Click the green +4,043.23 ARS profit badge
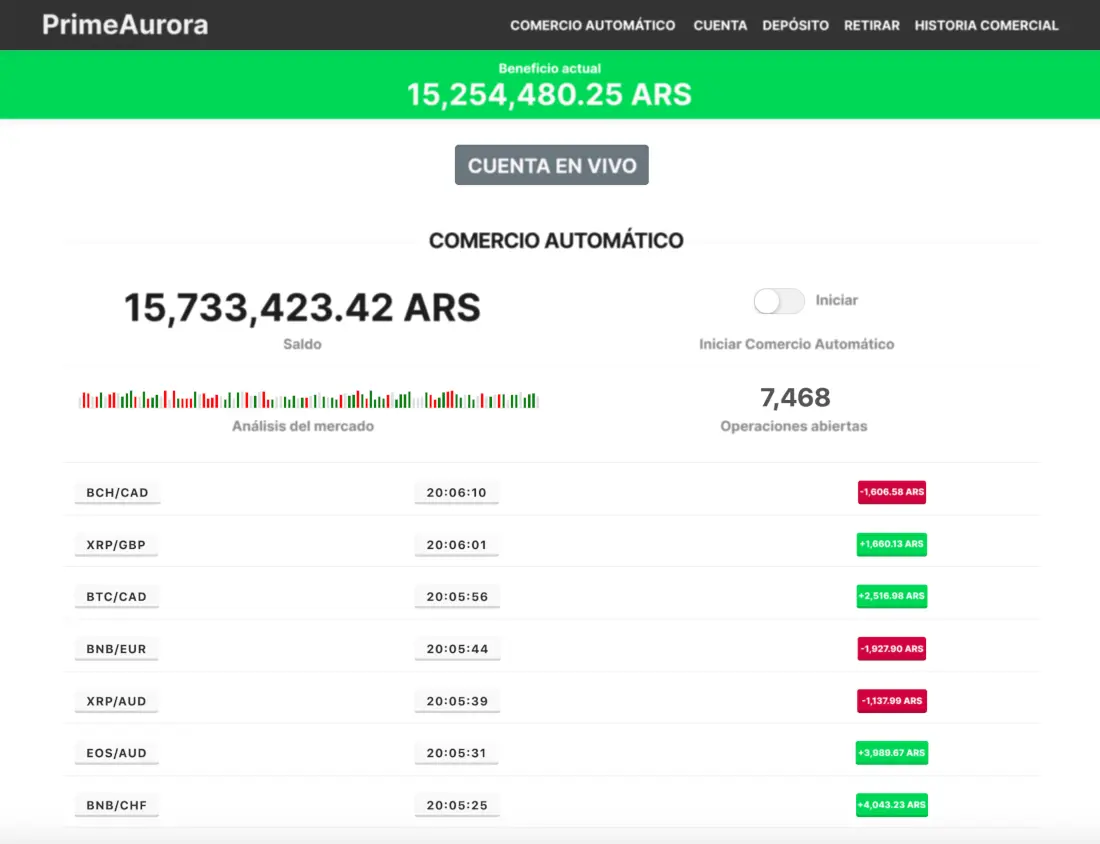Image resolution: width=1100 pixels, height=844 pixels. [x=891, y=805]
